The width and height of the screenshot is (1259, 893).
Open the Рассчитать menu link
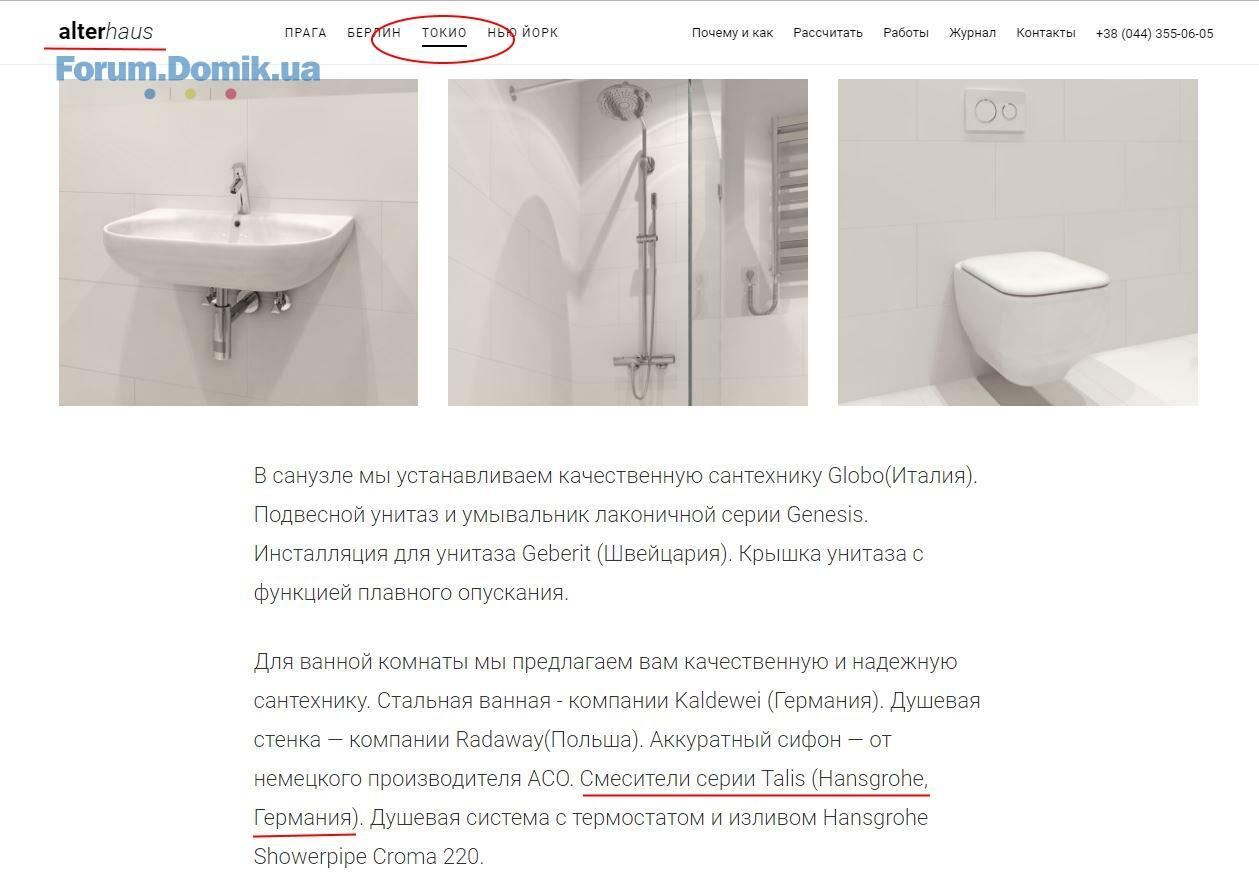[x=828, y=33]
